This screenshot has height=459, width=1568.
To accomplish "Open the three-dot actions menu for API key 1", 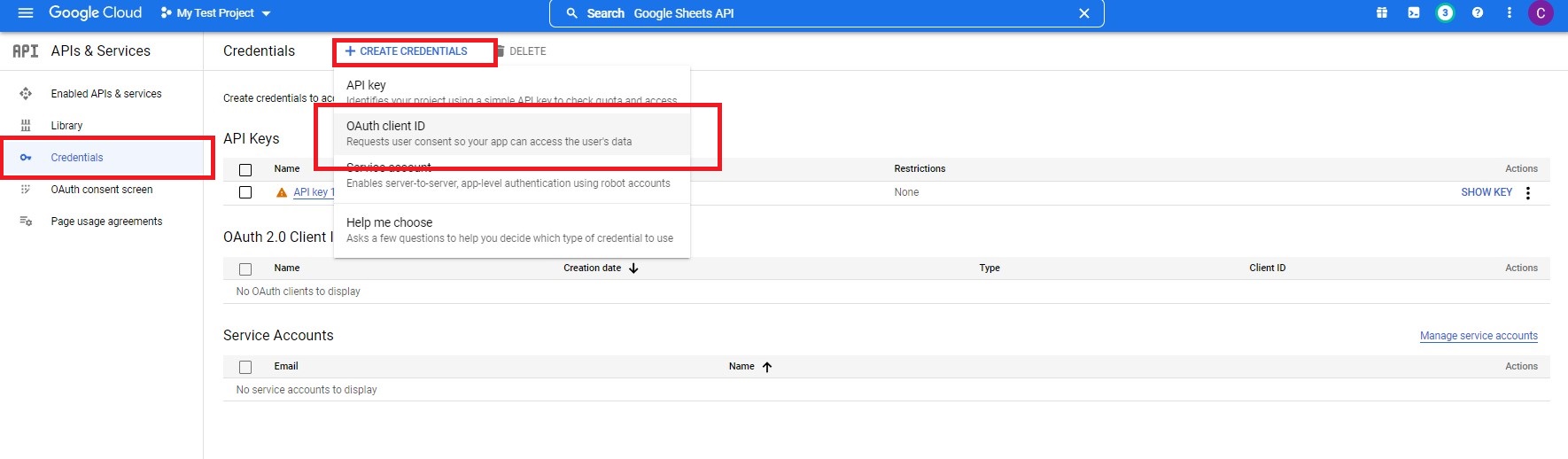I will tap(1528, 192).
